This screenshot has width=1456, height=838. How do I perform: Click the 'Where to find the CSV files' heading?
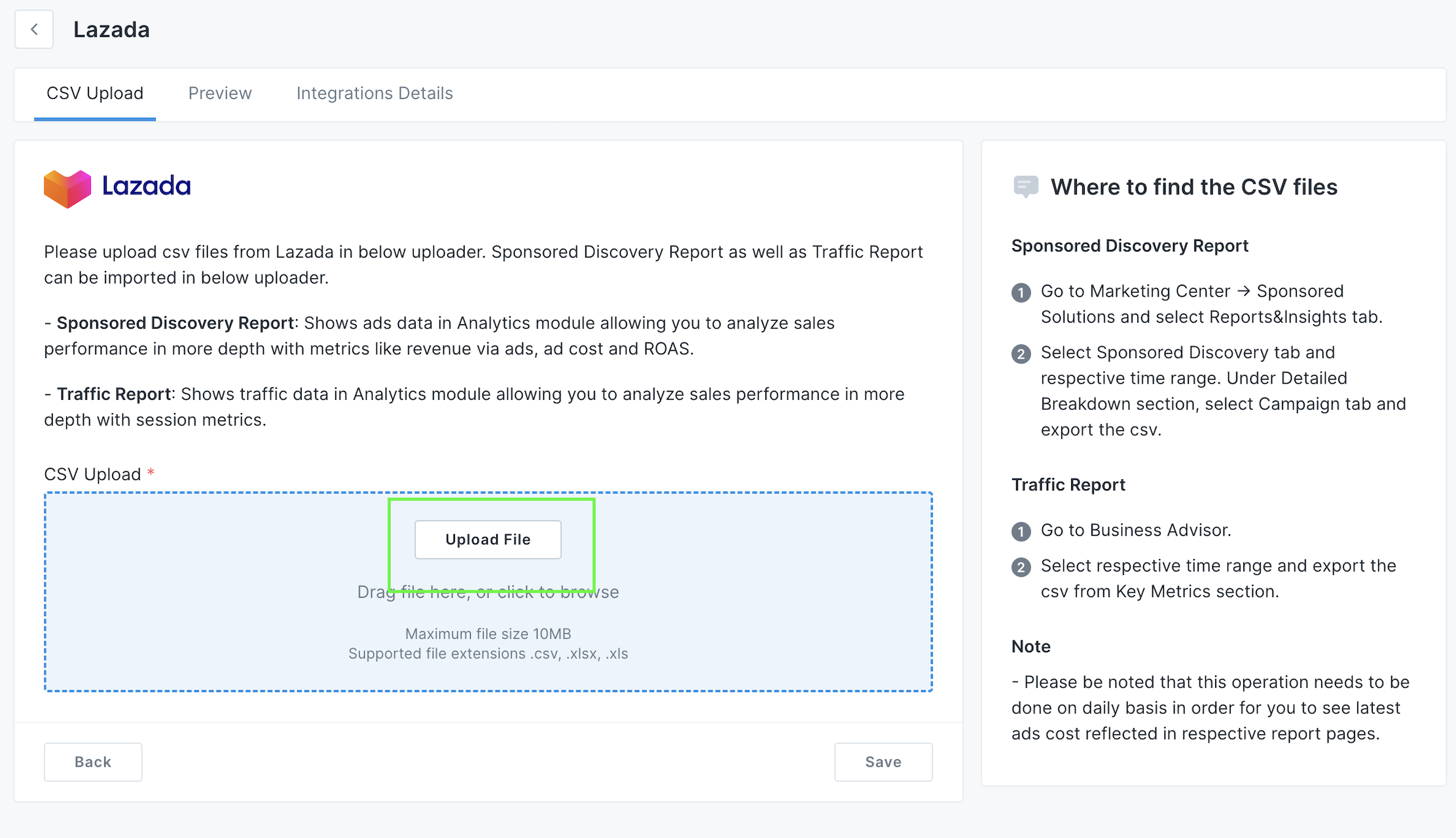tap(1194, 187)
